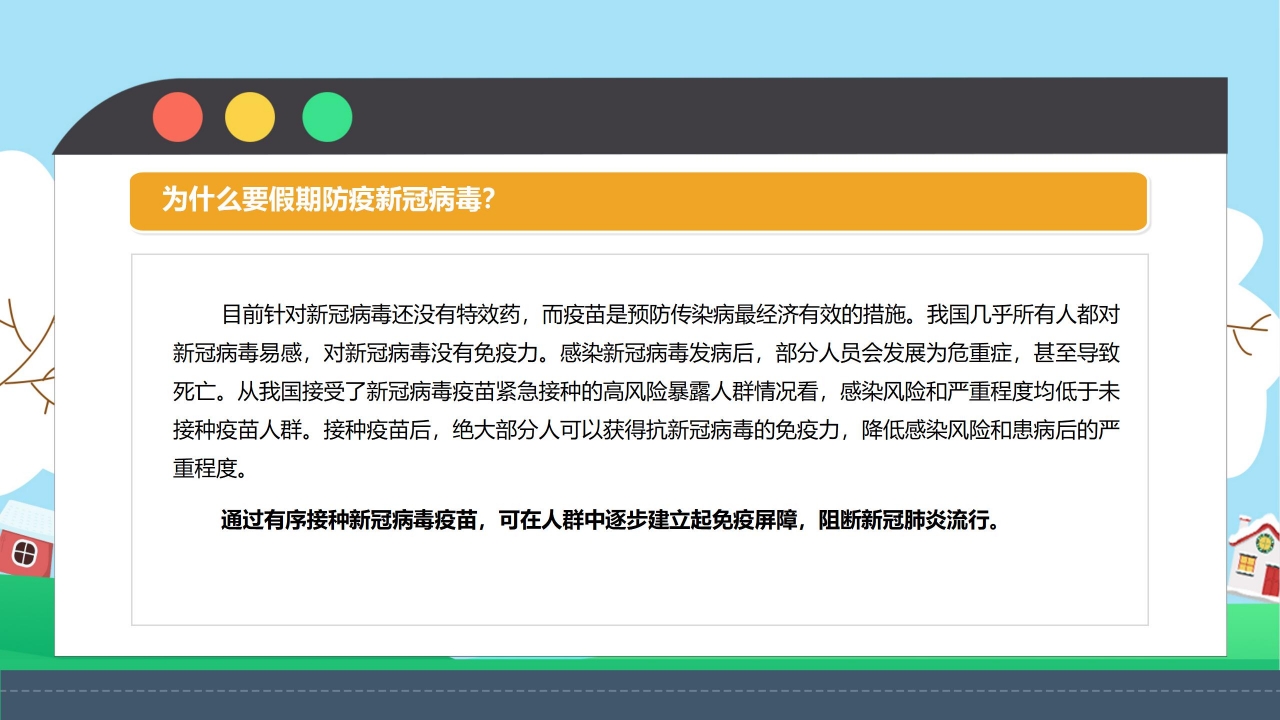Expand the orange title banner

coord(640,202)
